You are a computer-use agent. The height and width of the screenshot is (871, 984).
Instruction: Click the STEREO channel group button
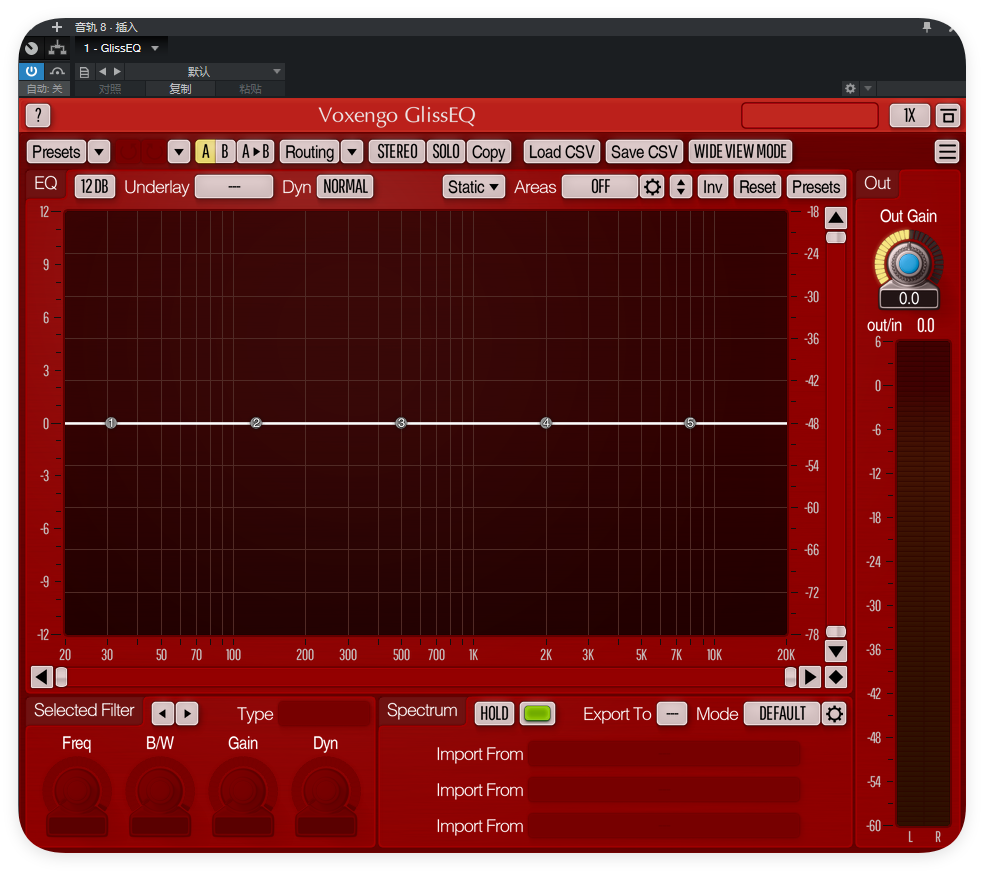[397, 152]
